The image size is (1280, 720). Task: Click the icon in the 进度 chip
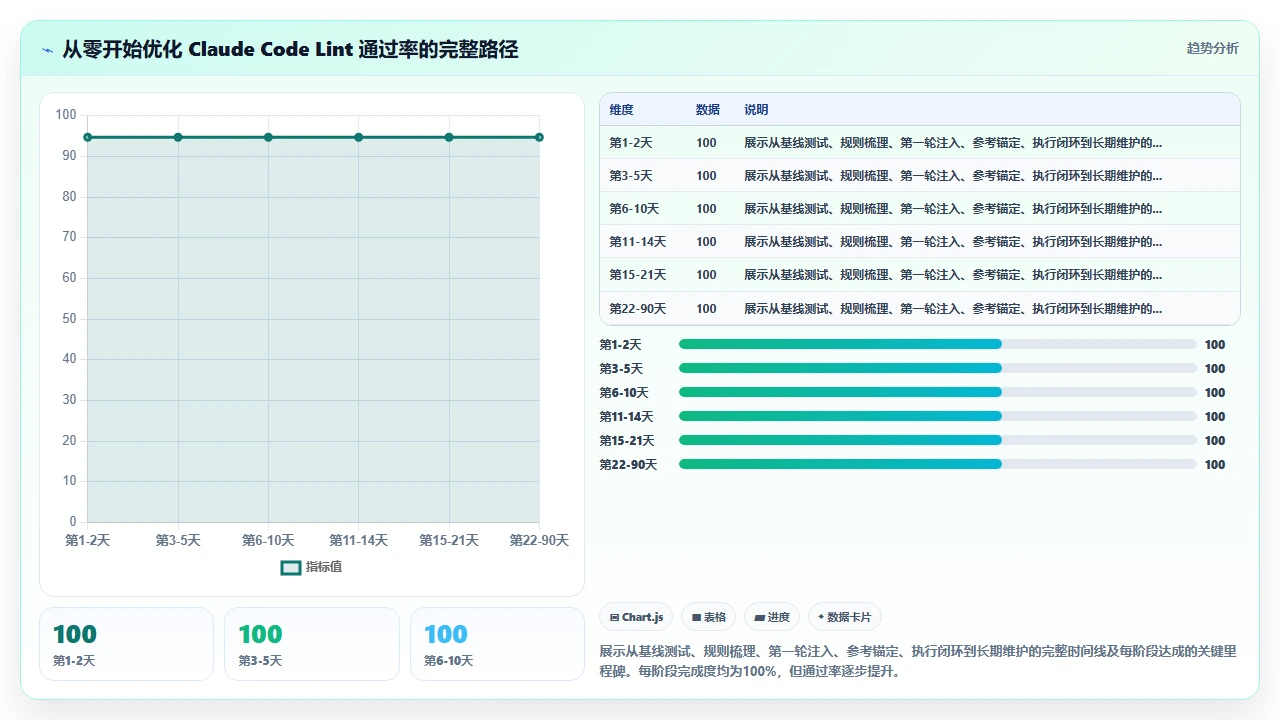point(760,618)
